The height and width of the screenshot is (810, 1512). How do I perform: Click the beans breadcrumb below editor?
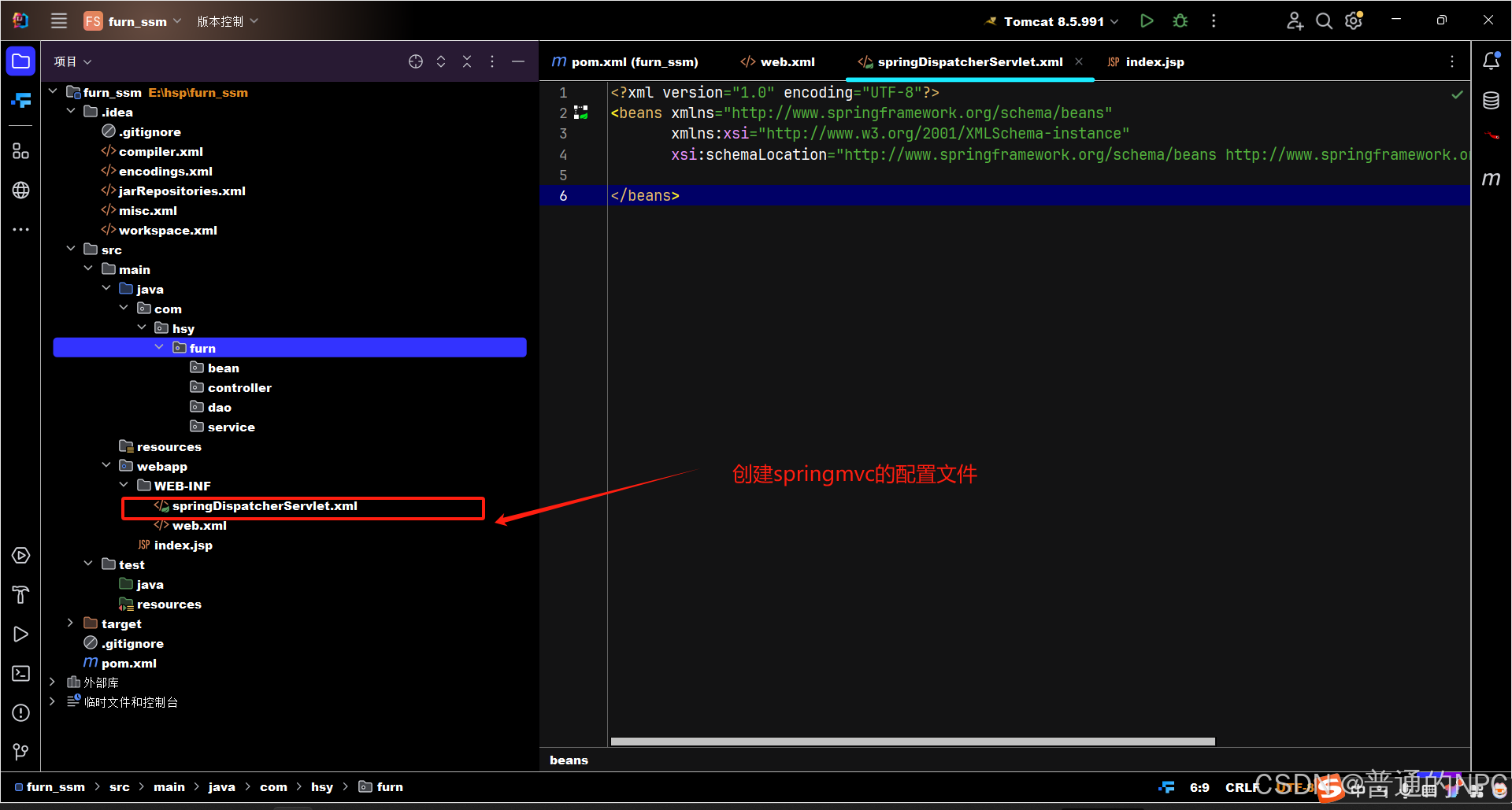pos(569,760)
